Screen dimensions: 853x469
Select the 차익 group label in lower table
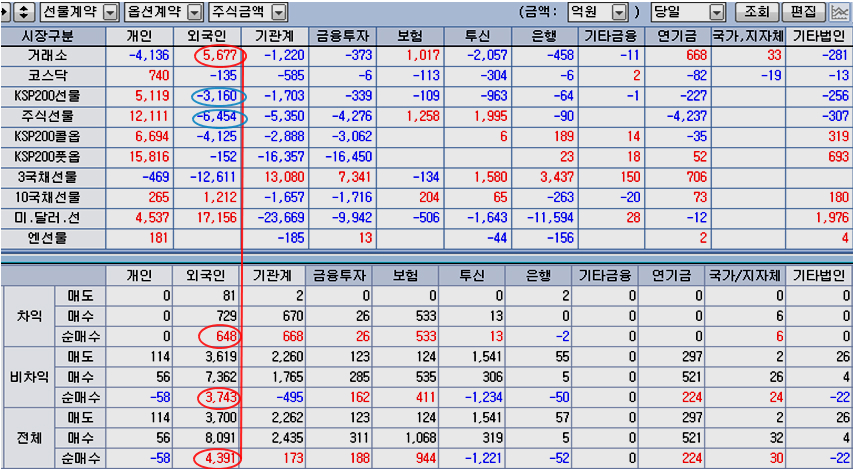pos(27,315)
